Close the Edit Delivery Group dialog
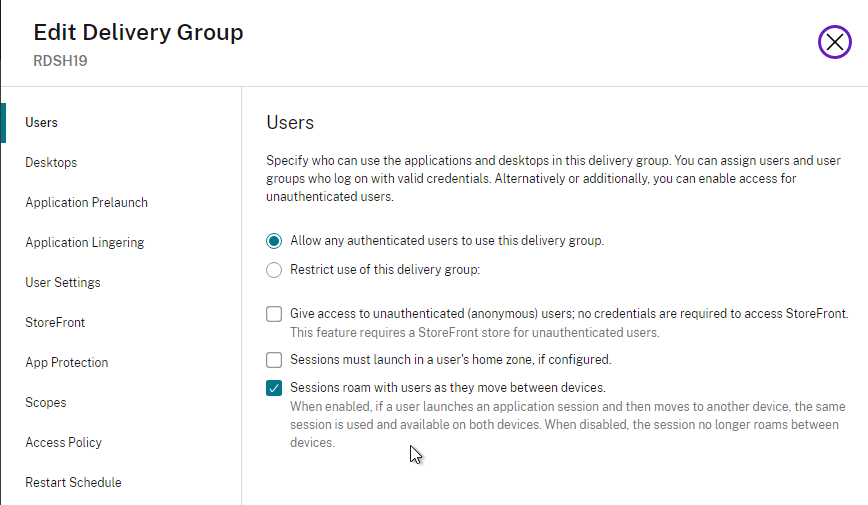Screen dimensions: 868x505 [834, 42]
